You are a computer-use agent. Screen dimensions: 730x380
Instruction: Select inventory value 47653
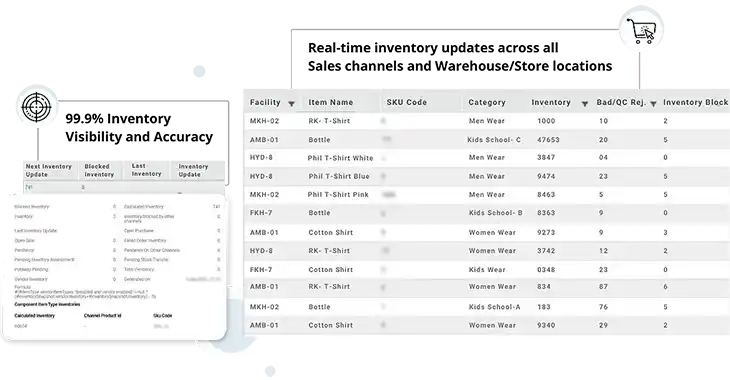coord(548,140)
